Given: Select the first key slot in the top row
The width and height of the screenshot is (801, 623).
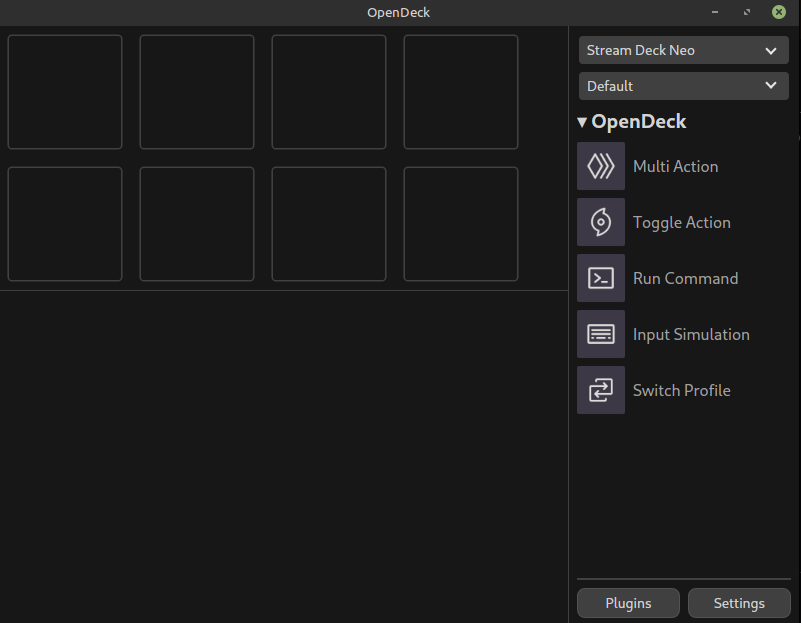Looking at the screenshot, I should click(x=65, y=92).
